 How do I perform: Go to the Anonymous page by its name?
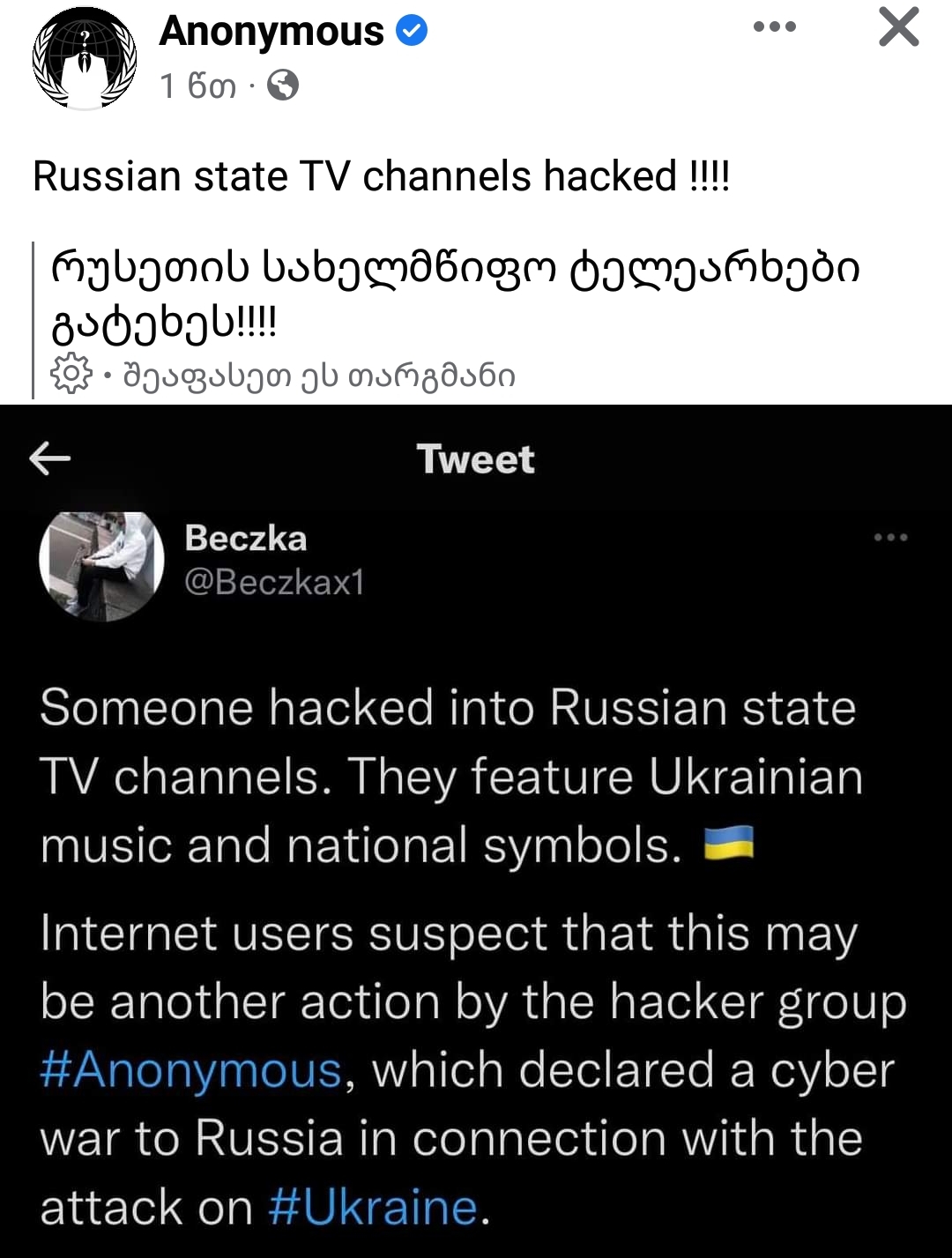[x=271, y=32]
